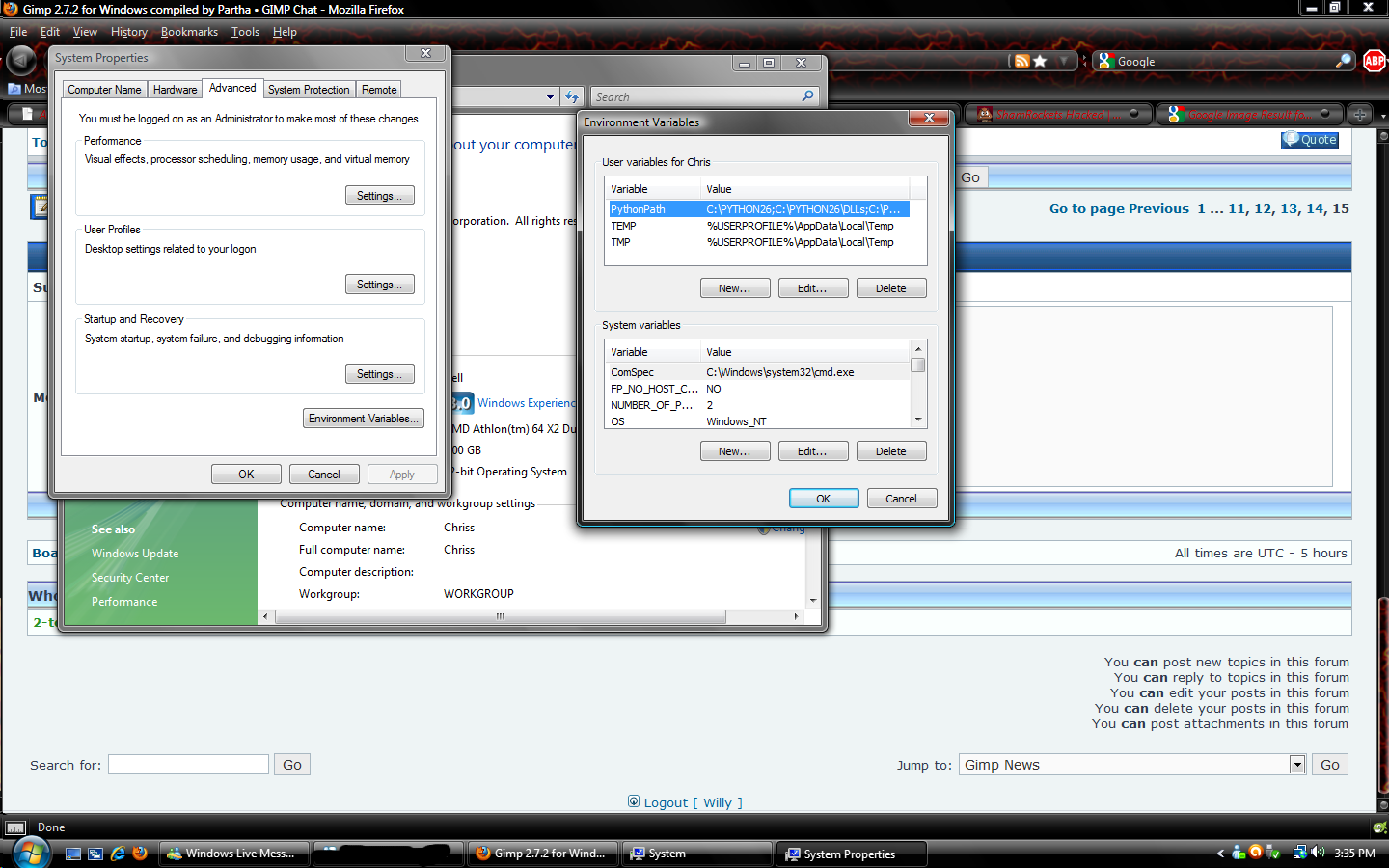The image size is (1389, 868).
Task: Open the Bookmarks menu
Action: coord(189,32)
